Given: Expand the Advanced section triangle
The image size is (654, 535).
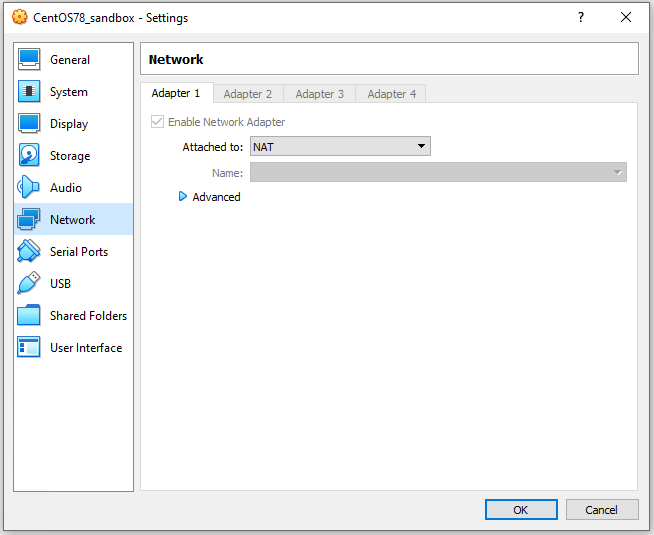Looking at the screenshot, I should [x=183, y=197].
